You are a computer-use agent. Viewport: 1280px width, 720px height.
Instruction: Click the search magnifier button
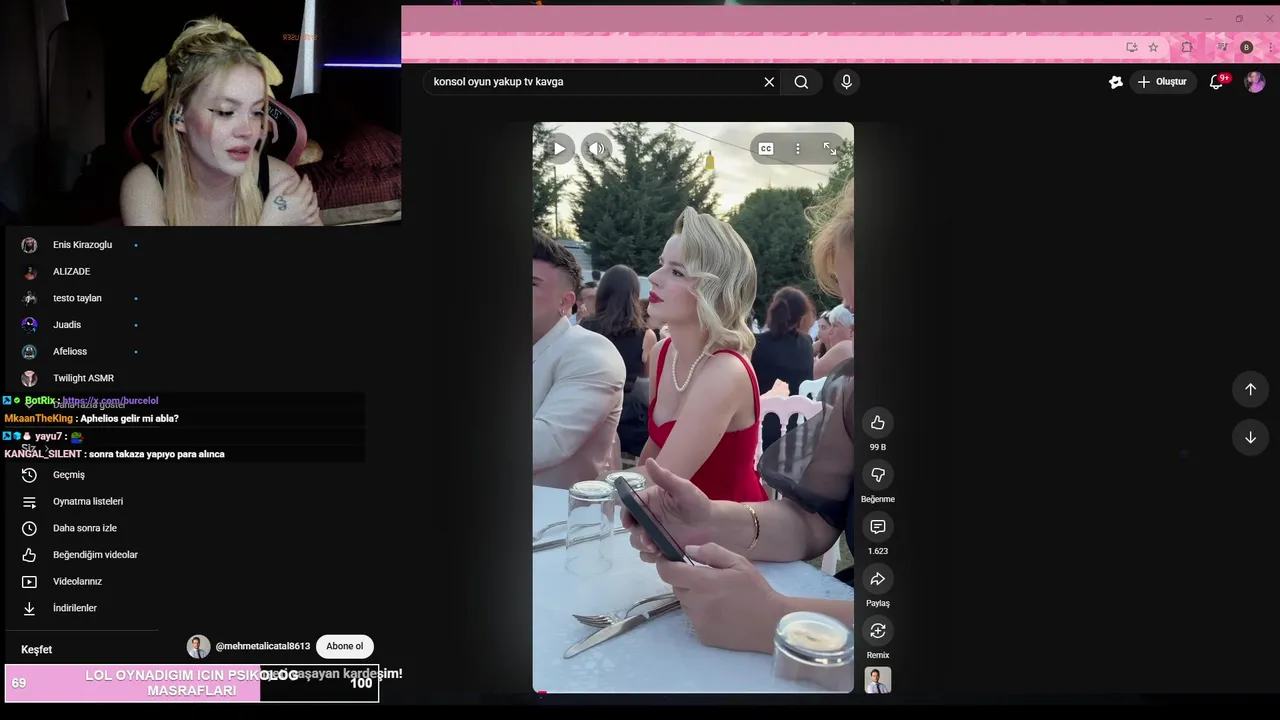[x=801, y=82]
